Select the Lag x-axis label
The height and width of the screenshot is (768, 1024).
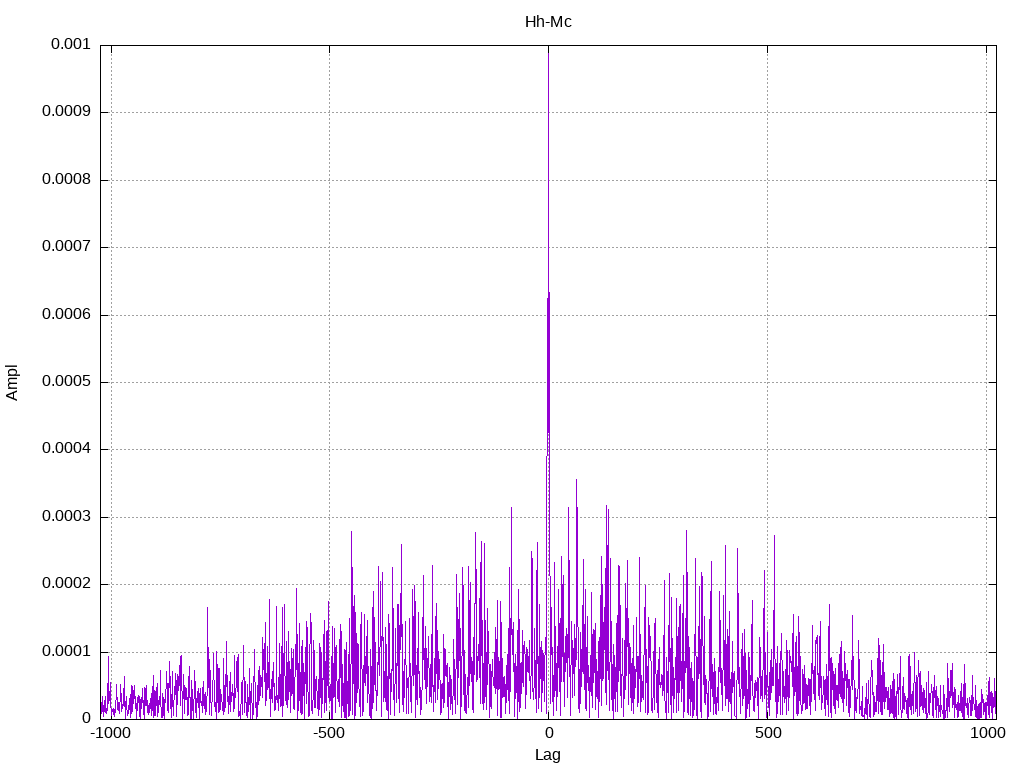pyautogui.click(x=548, y=755)
